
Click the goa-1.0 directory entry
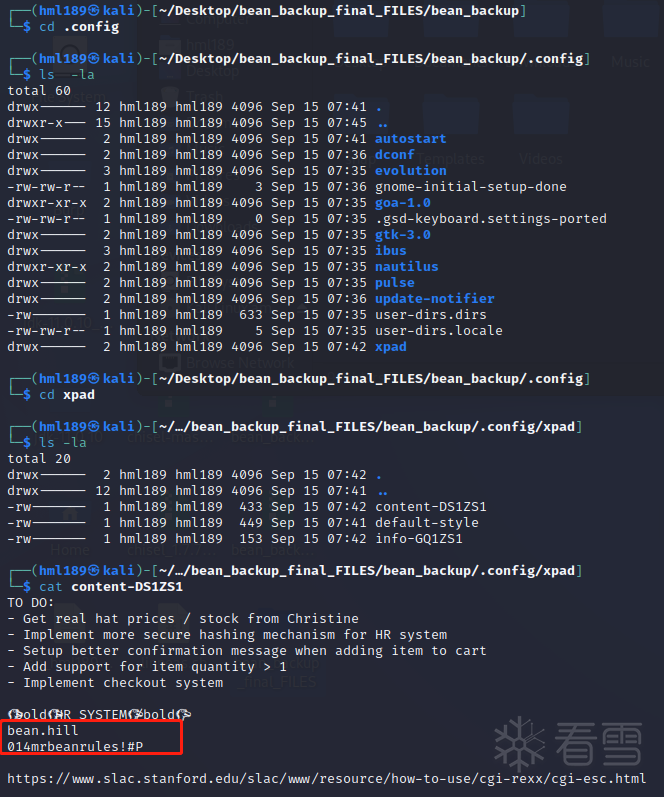click(x=402, y=203)
